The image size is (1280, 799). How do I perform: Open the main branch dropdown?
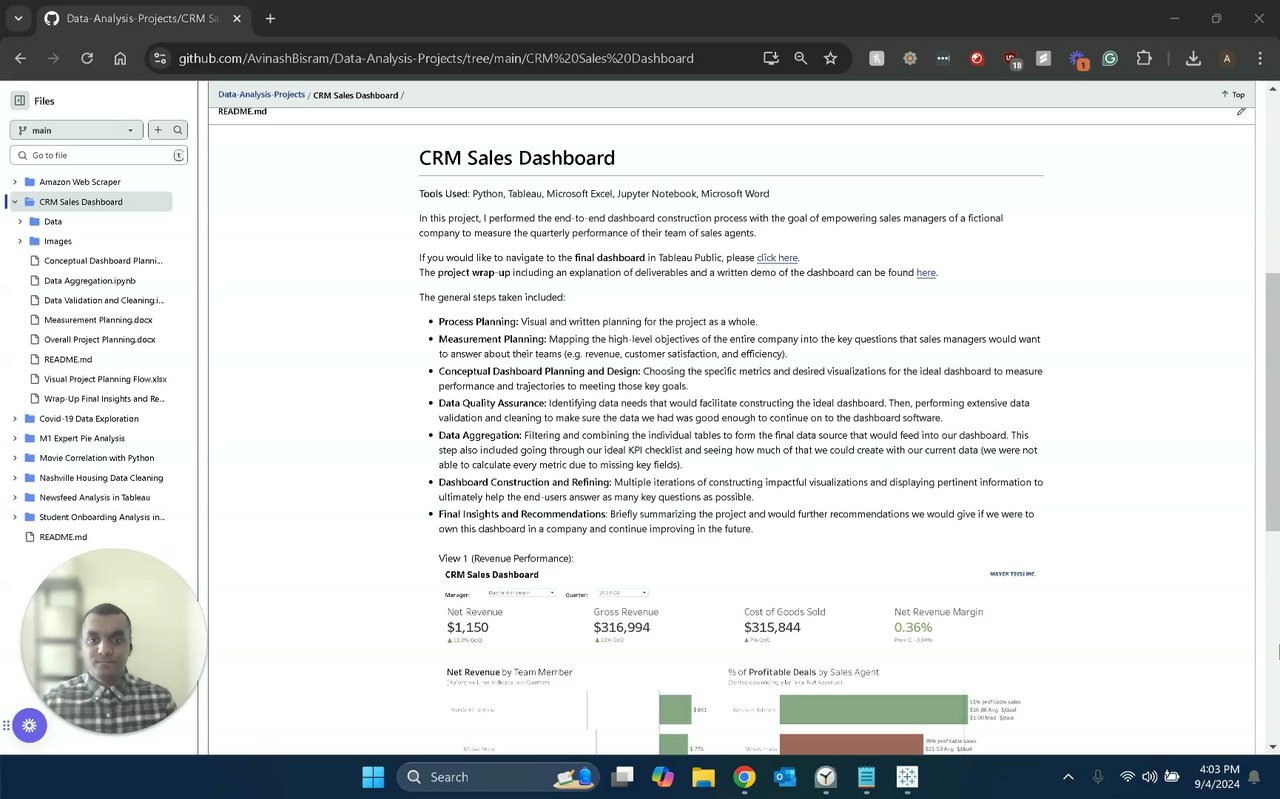coord(77,130)
